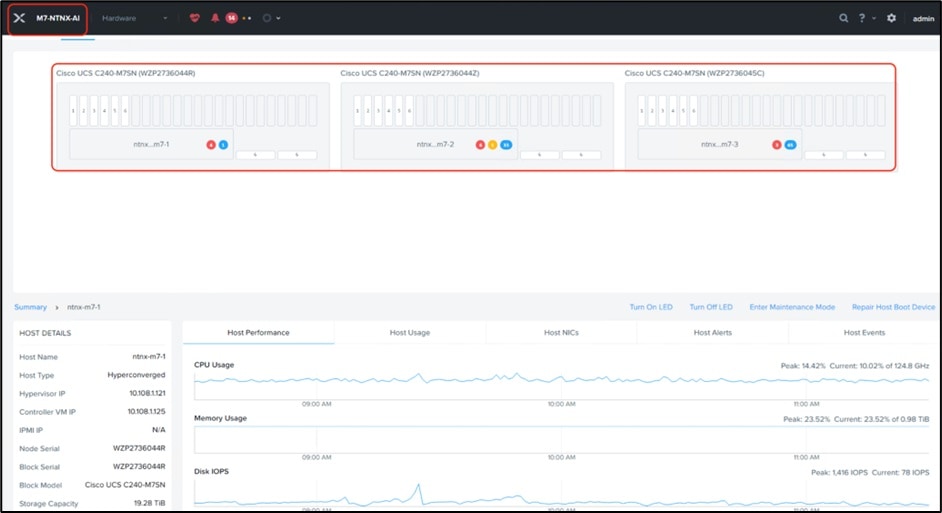942x513 pixels.
Task: Click Hypervisor IP value 10.108.1.121
Action: 147,393
